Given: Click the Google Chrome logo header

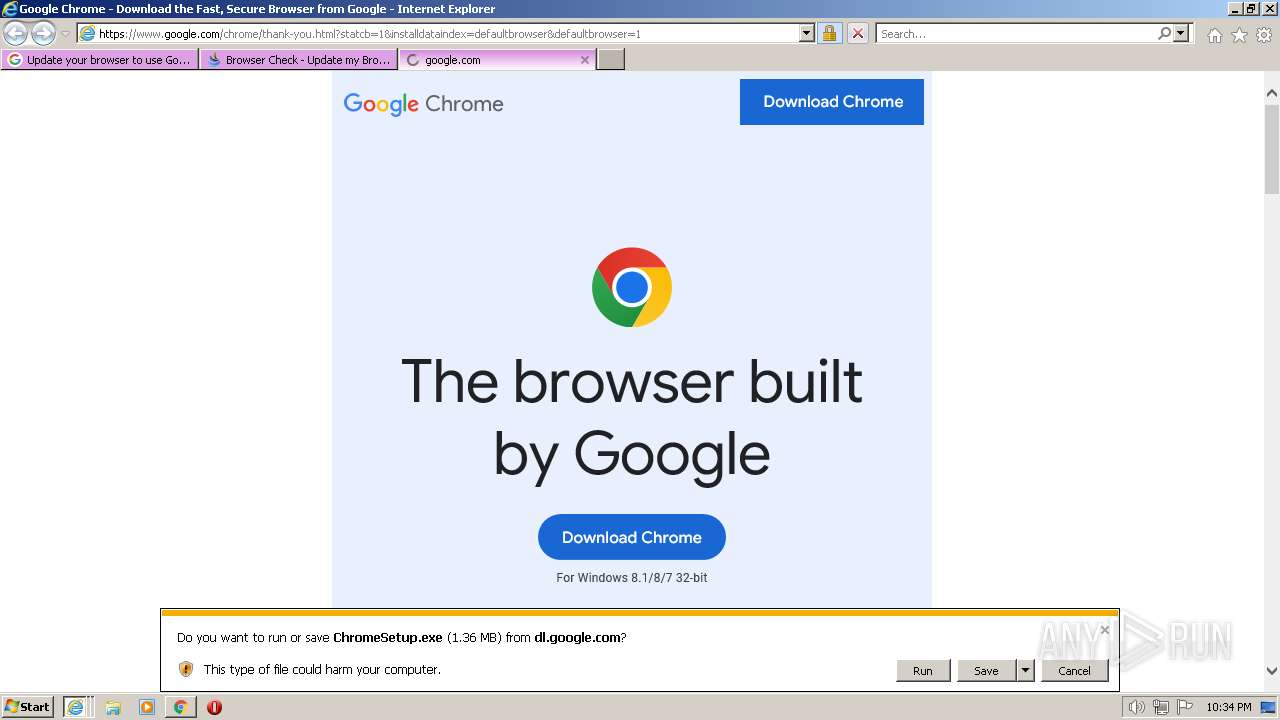Looking at the screenshot, I should [423, 104].
